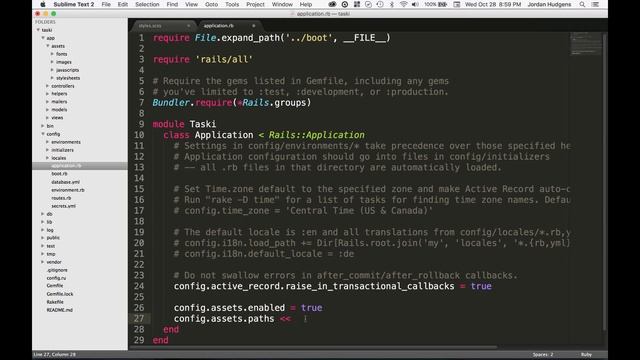Collapse the assets folder

click(48, 46)
